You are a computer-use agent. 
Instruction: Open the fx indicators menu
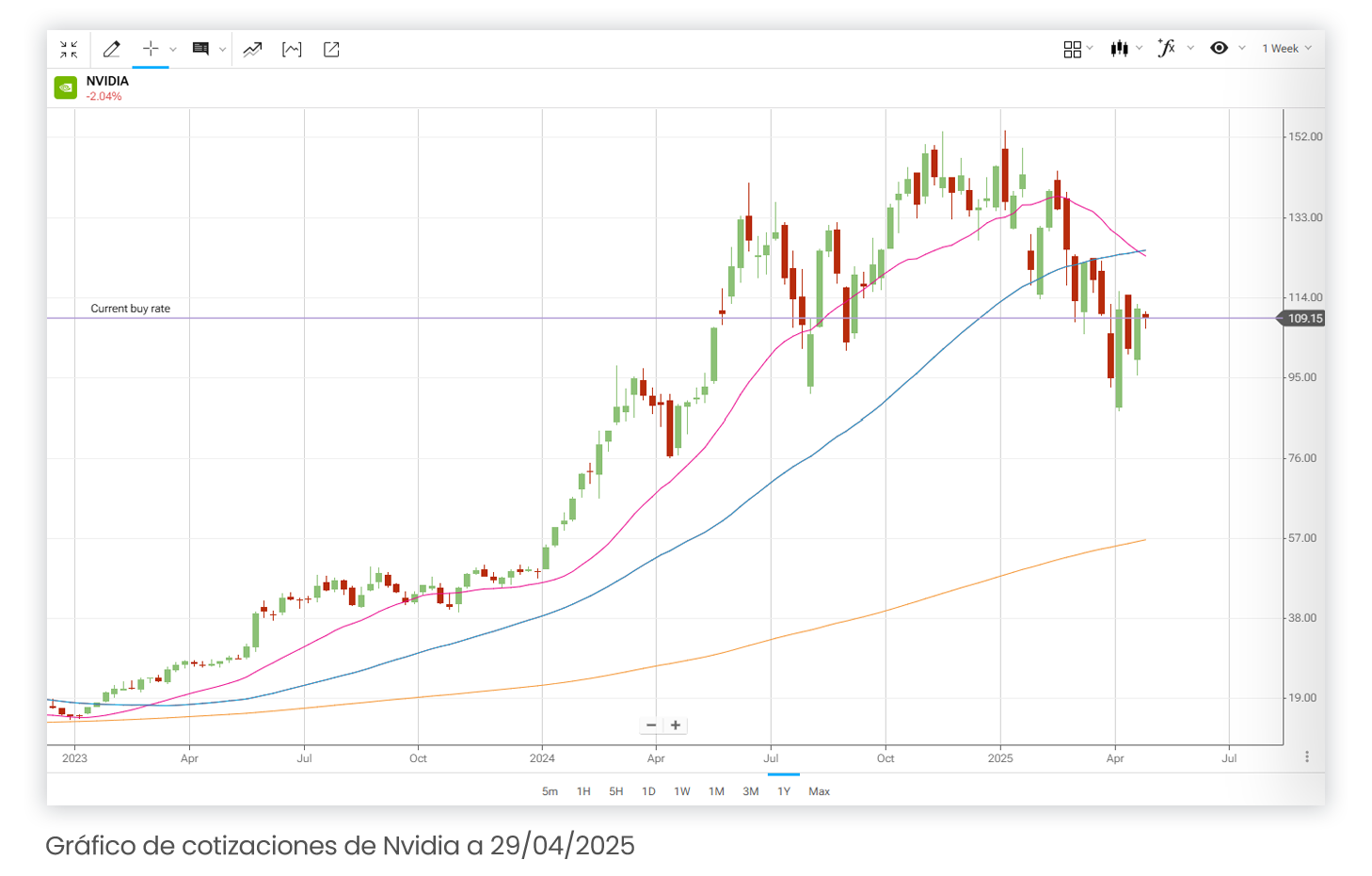click(1167, 48)
